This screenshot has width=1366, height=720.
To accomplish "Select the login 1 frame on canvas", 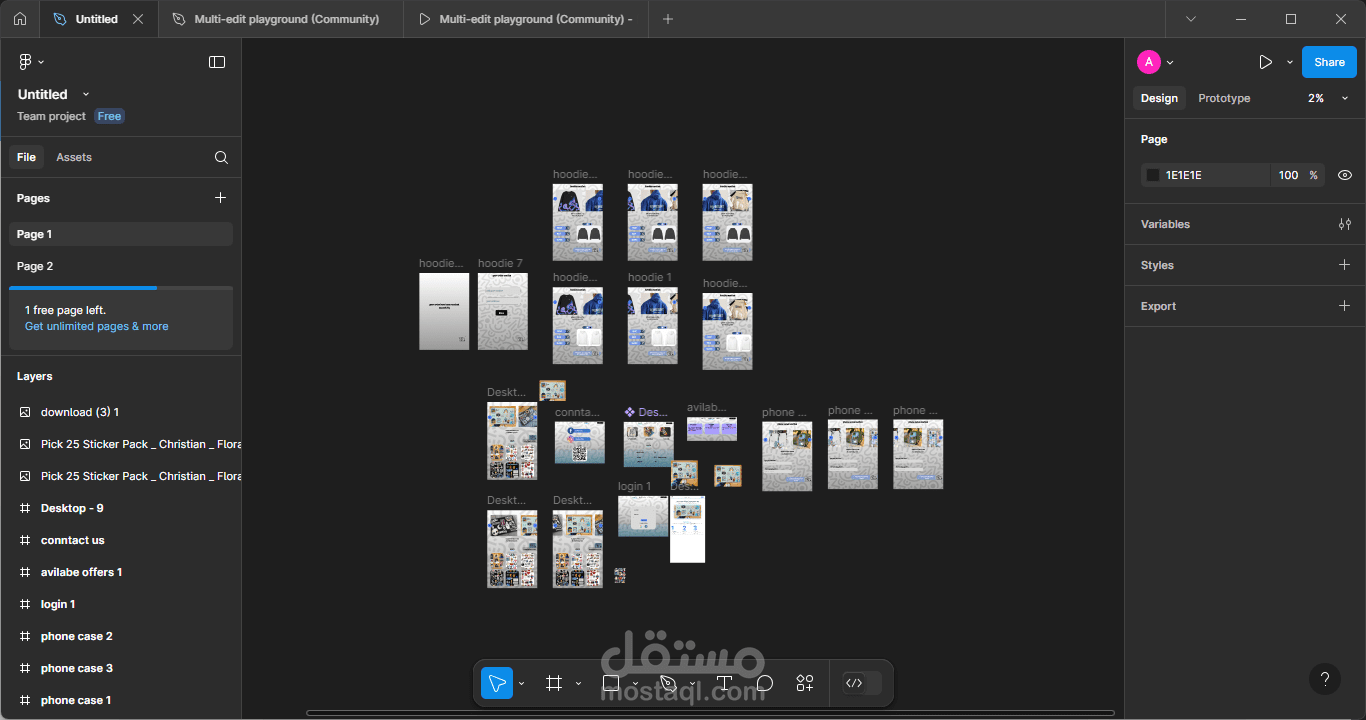I will 643,516.
